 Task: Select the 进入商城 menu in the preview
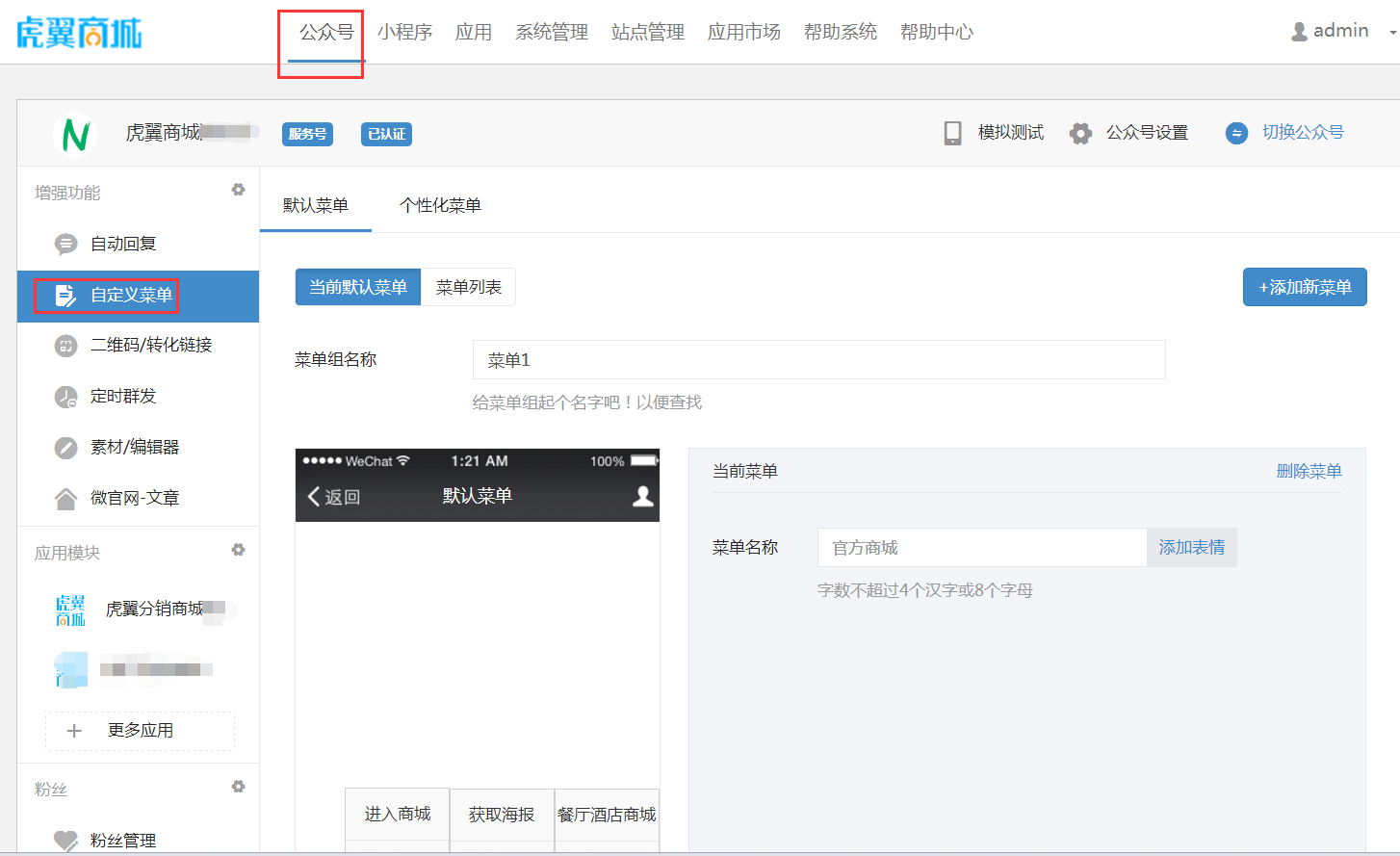pyautogui.click(x=398, y=815)
